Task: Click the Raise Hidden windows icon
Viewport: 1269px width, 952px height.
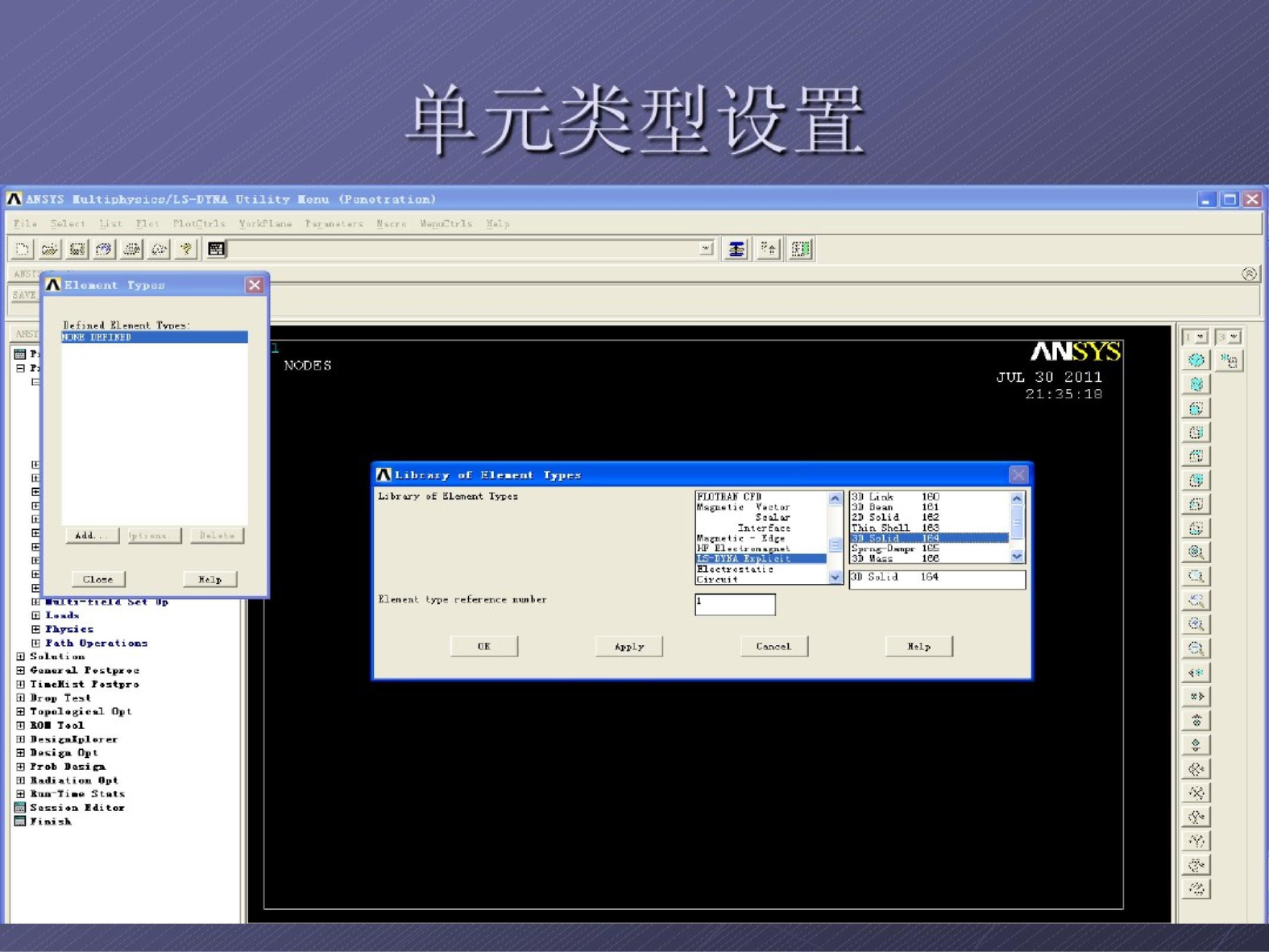Action: [x=736, y=249]
